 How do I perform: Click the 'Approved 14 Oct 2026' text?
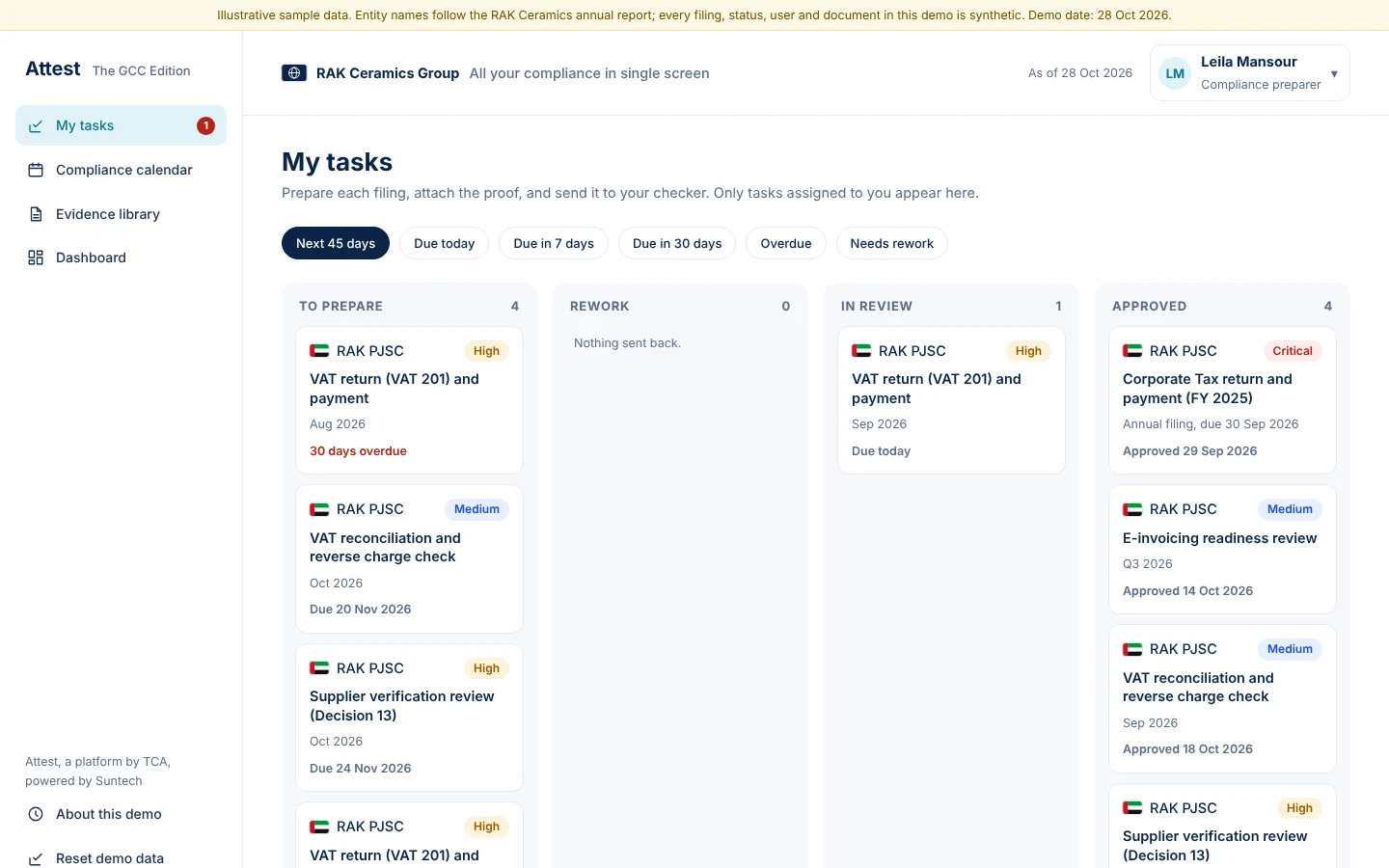point(1187,591)
